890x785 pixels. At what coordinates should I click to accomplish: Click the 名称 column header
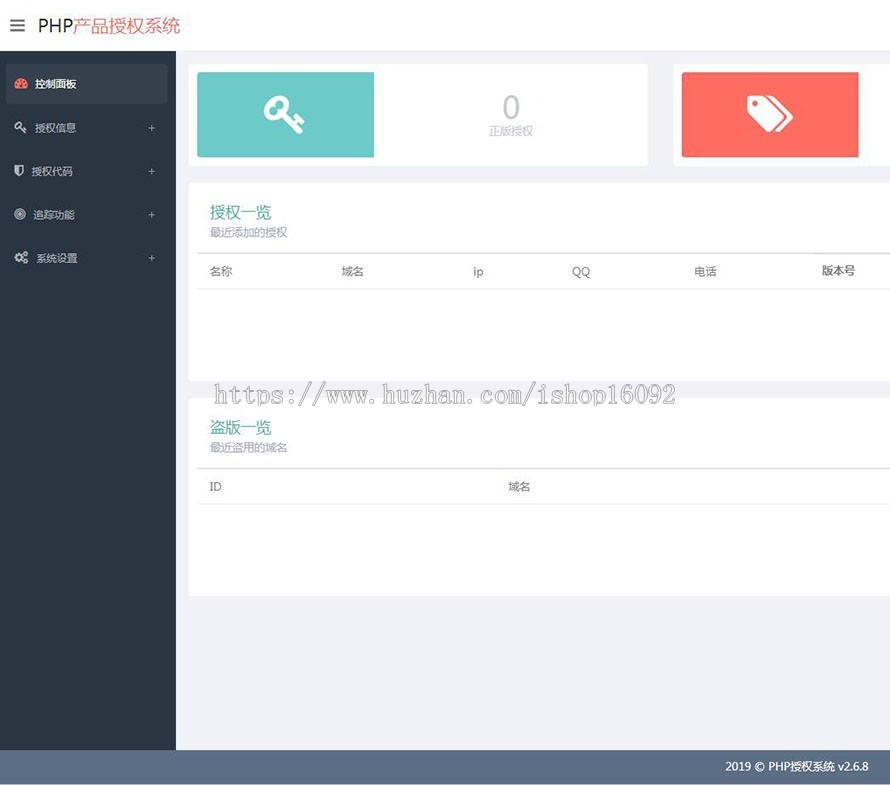tap(221, 271)
